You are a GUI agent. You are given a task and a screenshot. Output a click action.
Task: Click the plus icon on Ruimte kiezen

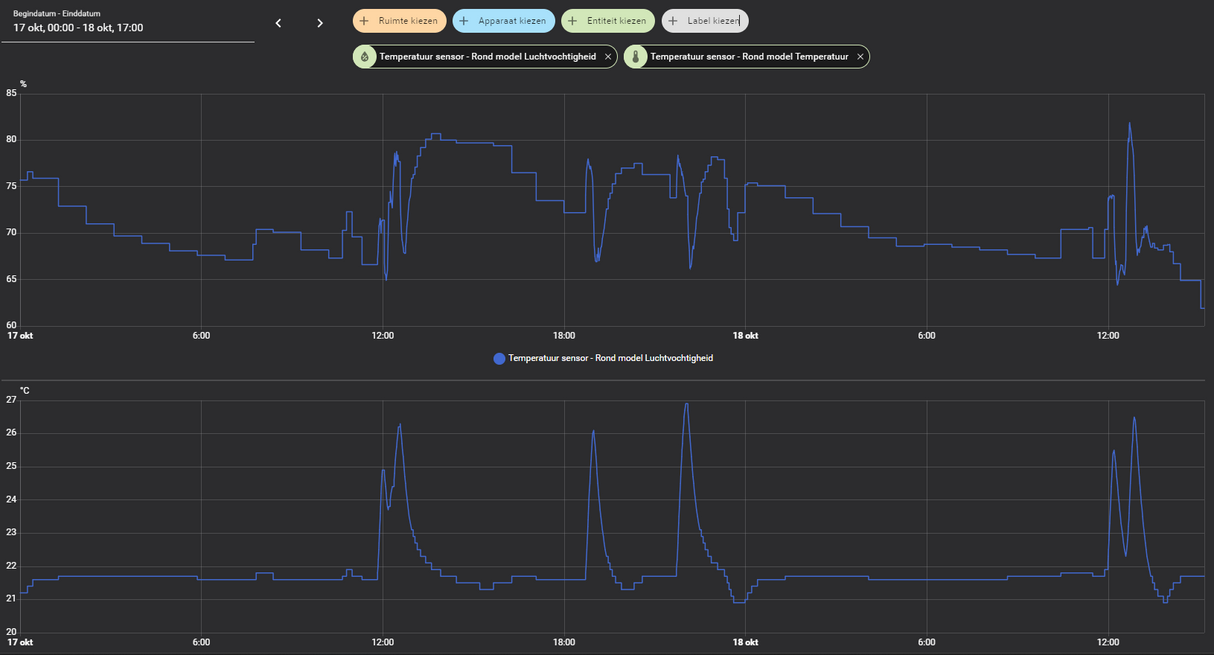[x=364, y=21]
